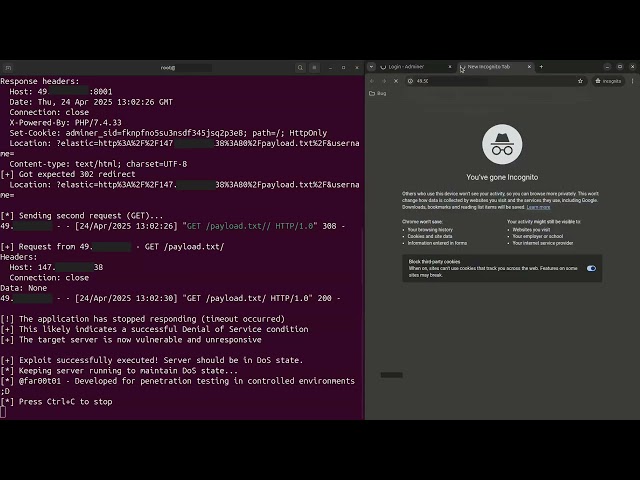The width and height of the screenshot is (640, 480).
Task: Click the browser forward arrow
Action: 384,81
